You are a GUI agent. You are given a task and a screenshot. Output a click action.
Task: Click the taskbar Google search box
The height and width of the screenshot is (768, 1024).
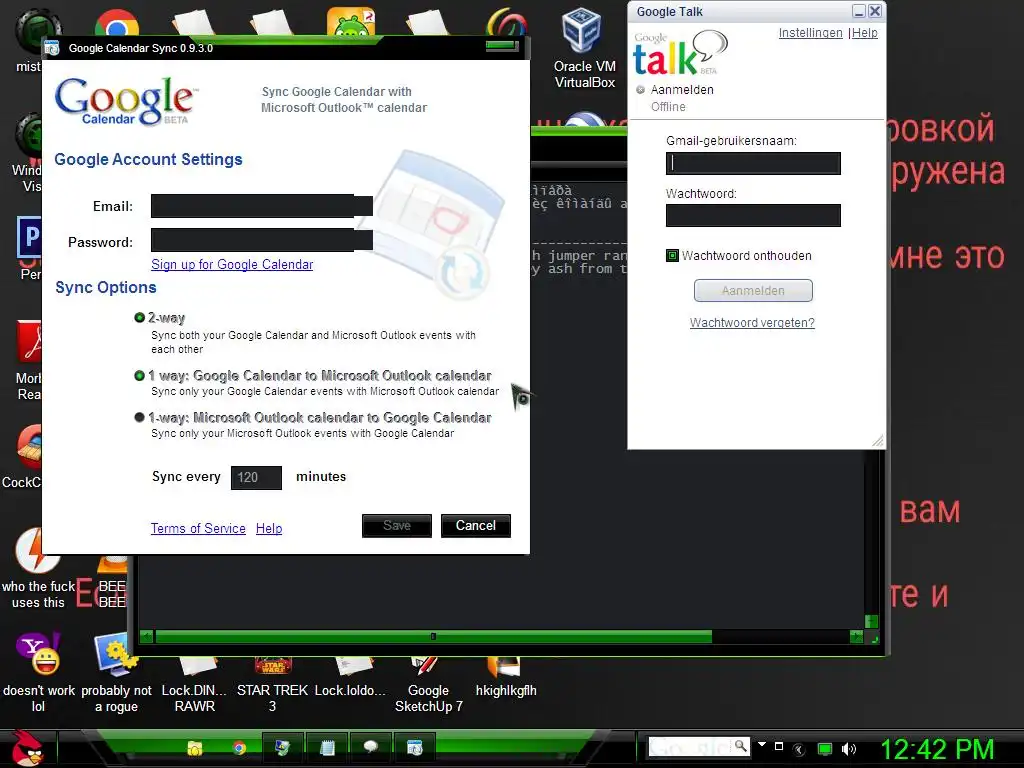point(690,746)
